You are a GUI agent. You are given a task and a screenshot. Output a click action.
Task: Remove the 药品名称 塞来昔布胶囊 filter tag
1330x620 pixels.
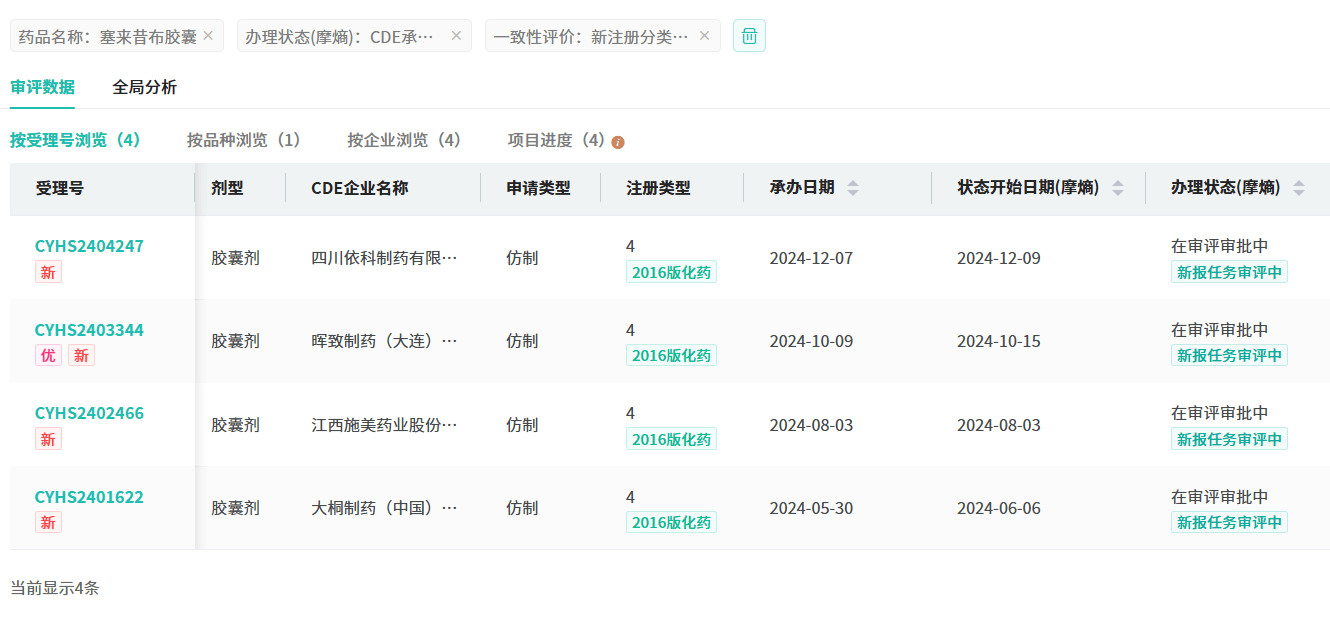[208, 35]
